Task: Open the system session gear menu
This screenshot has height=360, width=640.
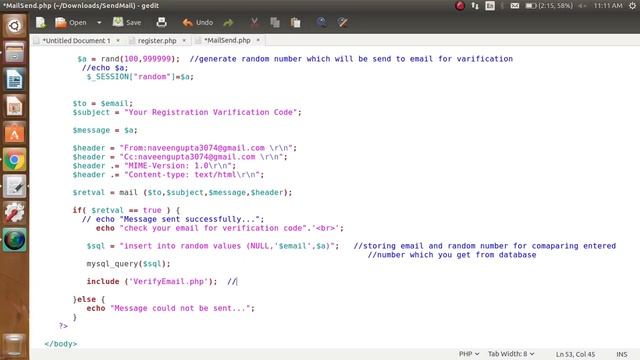Action: pyautogui.click(x=632, y=6)
